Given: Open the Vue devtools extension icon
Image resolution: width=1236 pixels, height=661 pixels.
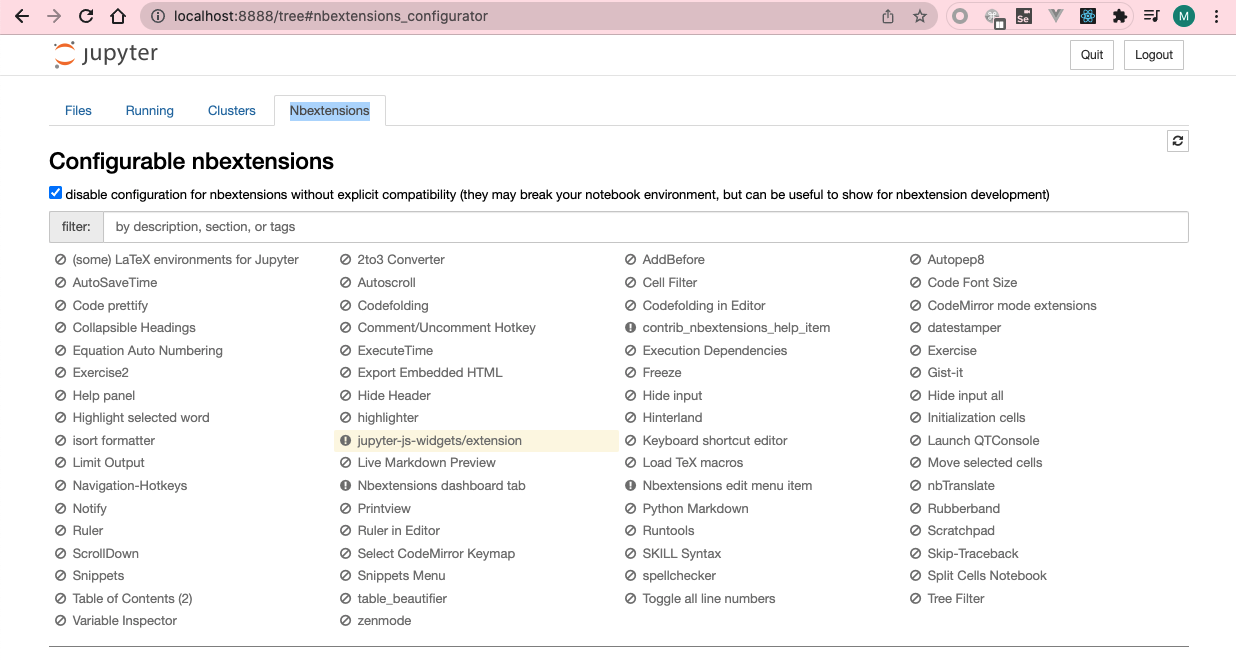Looking at the screenshot, I should [x=1055, y=17].
